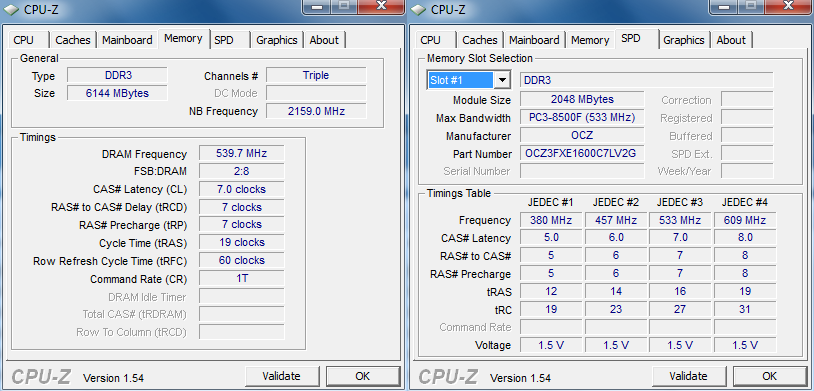814x391 pixels.
Task: Click JEDEC #2 tRAS value 14
Action: point(616,291)
